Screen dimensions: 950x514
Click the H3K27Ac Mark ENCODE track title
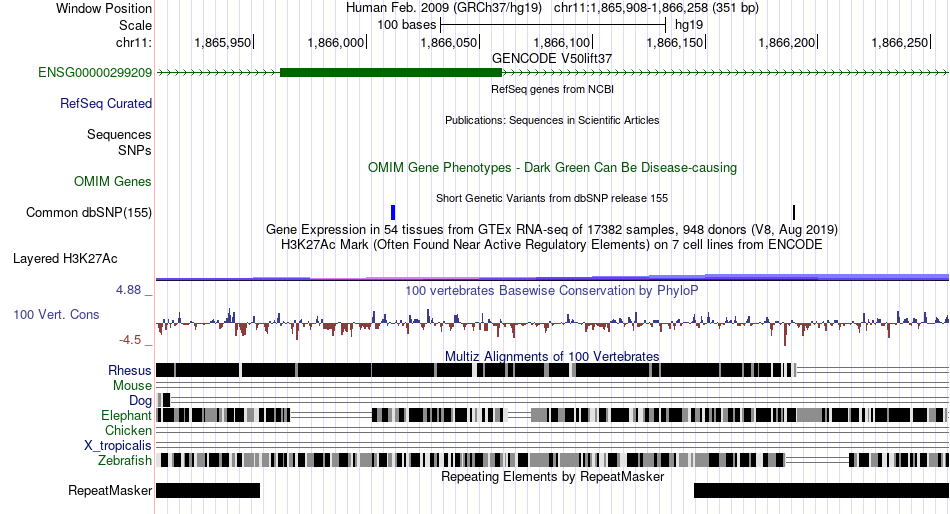click(552, 245)
